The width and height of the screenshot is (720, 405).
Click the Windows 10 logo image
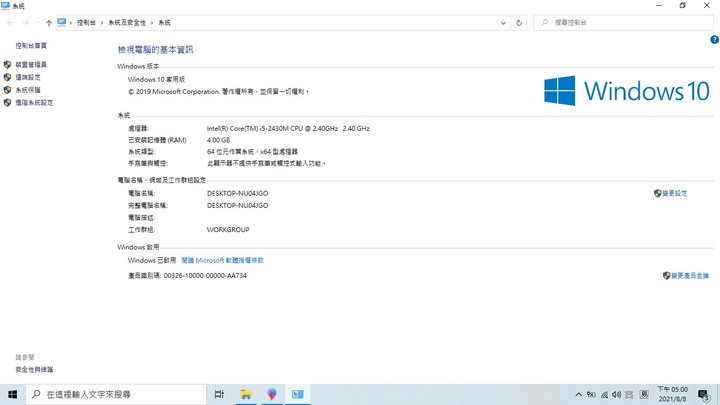(627, 90)
